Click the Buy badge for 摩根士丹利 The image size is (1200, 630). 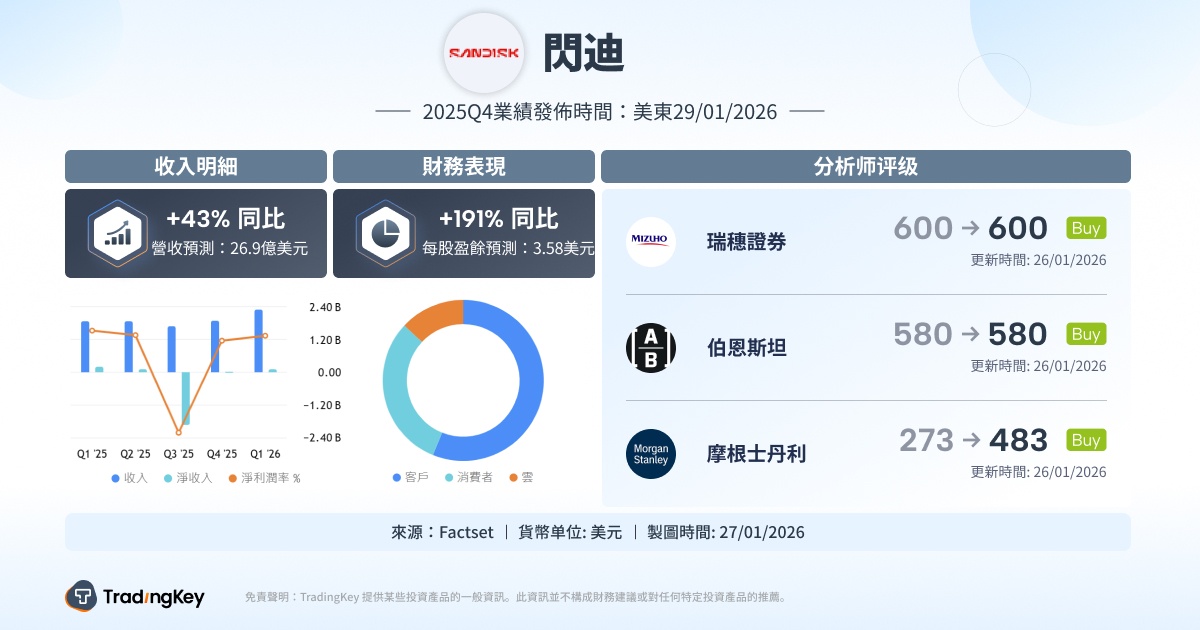click(x=1086, y=440)
